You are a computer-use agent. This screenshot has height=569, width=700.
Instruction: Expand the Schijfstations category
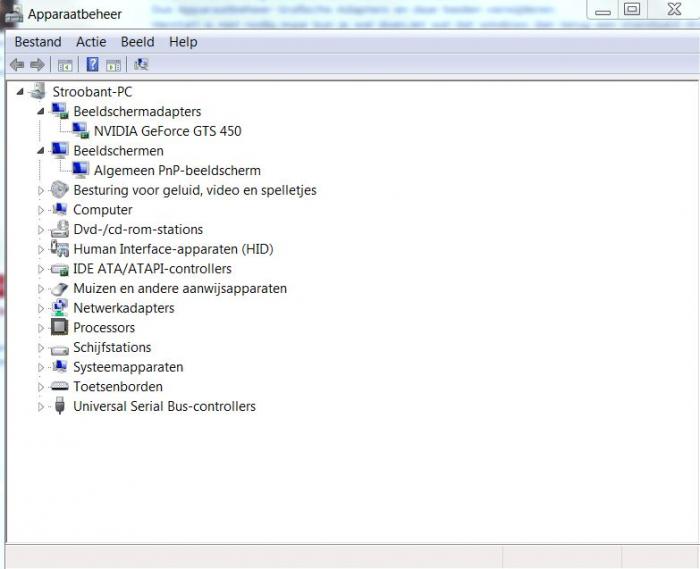41,348
